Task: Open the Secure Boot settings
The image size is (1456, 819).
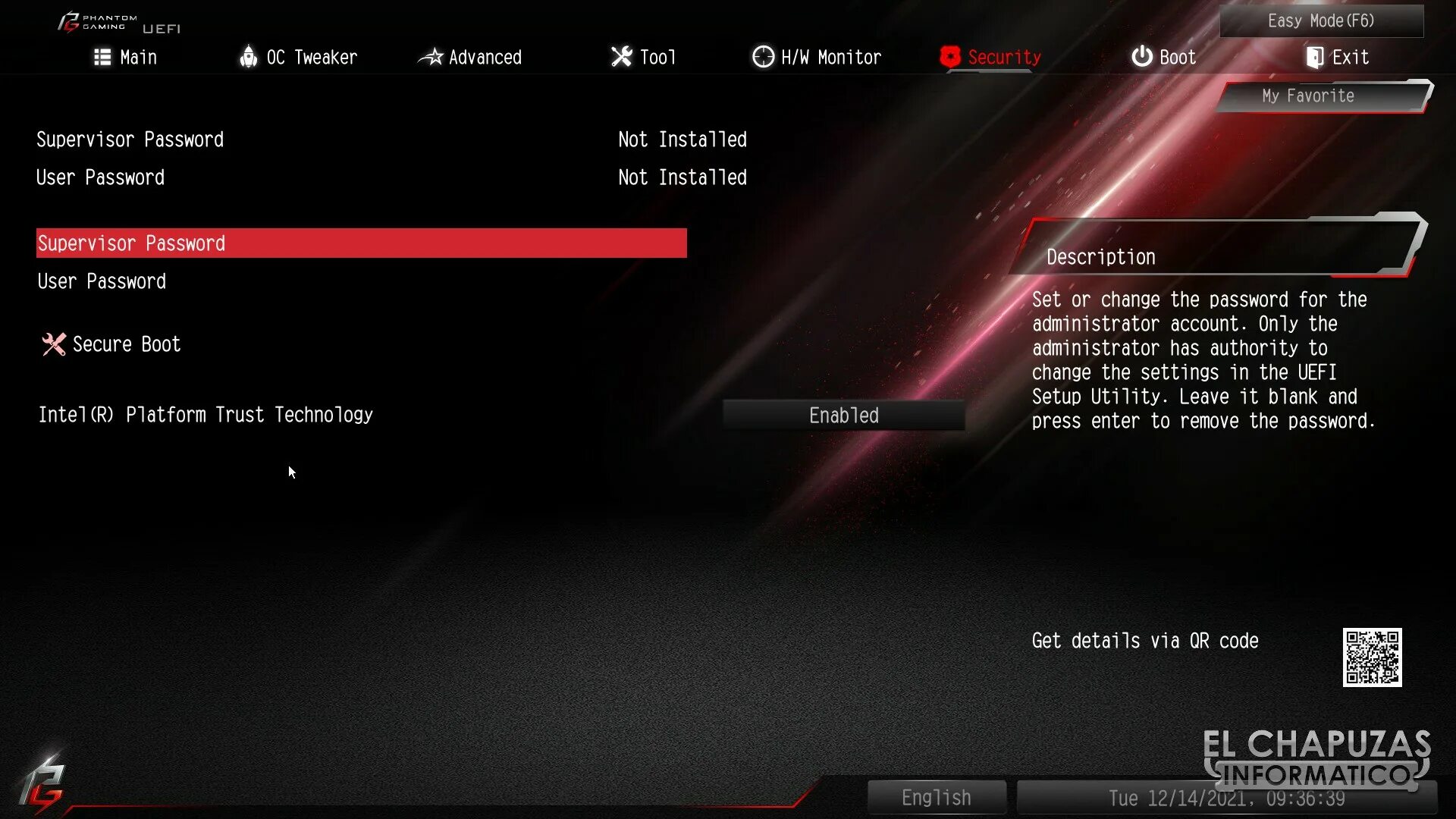Action: [x=126, y=344]
